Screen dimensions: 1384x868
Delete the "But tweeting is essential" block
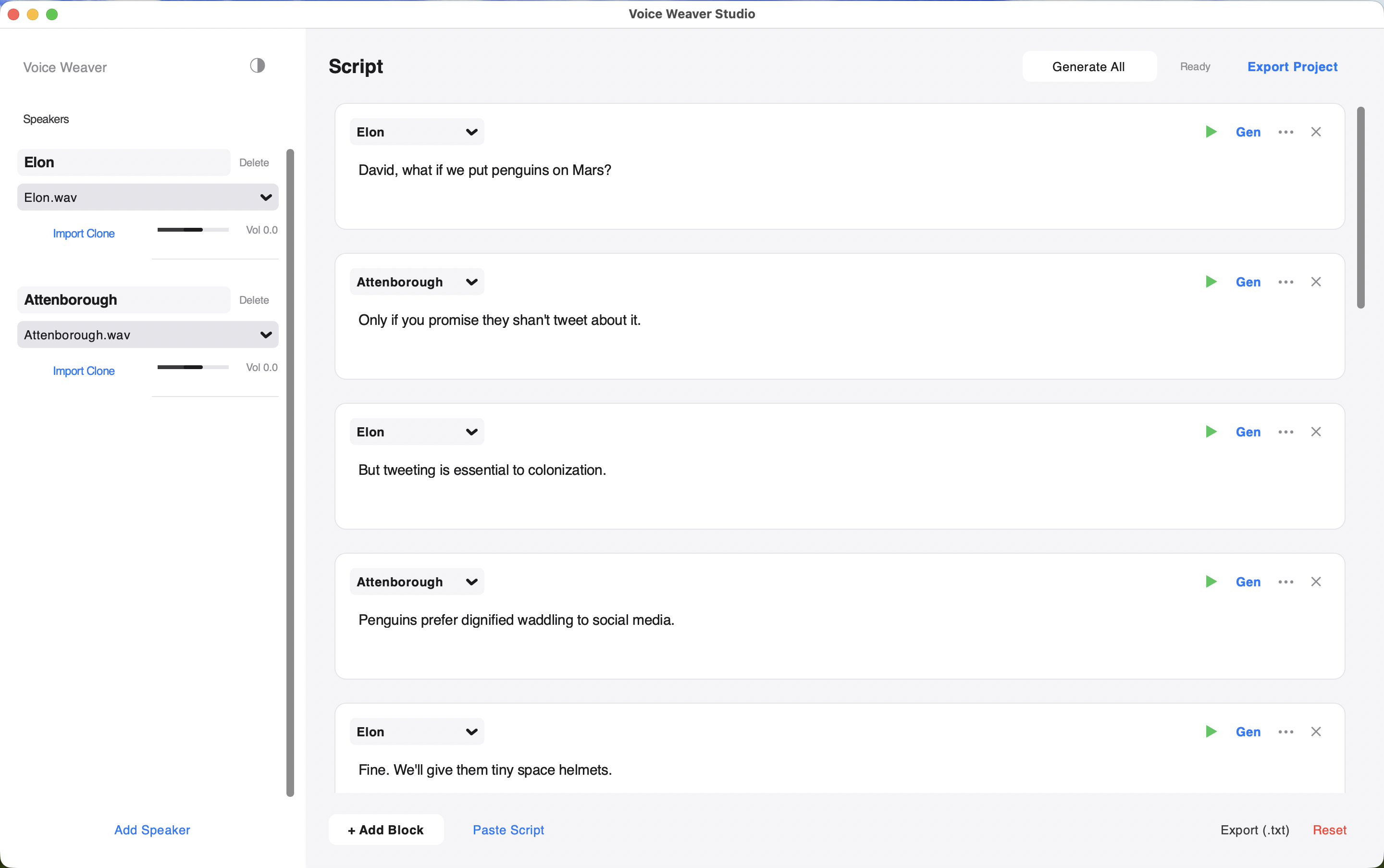(1316, 431)
